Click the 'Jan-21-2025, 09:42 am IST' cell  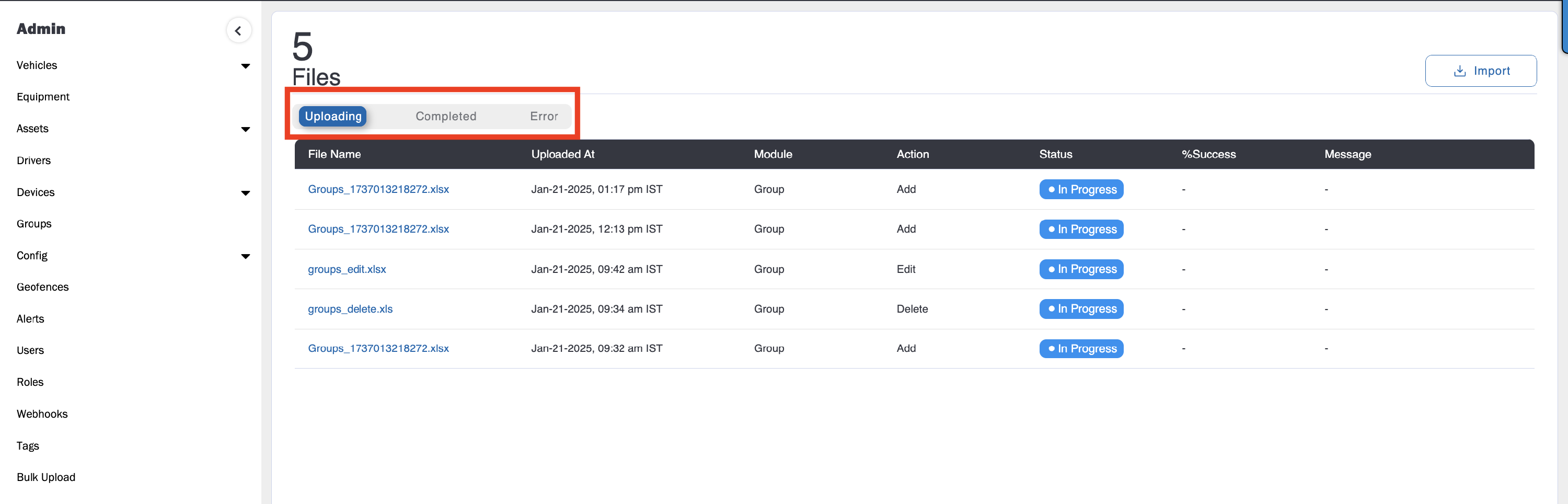pyautogui.click(x=596, y=269)
